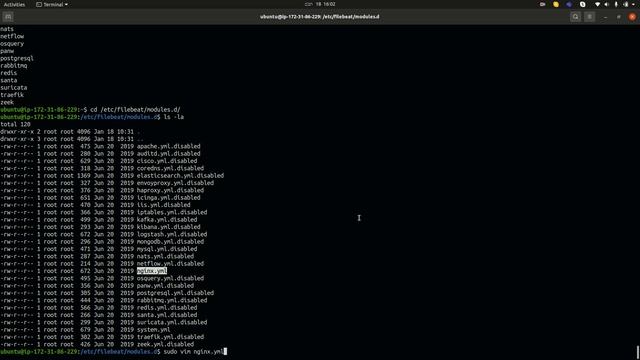Click kibana.yml.disabled file name
Viewport: 640px width, 360px height.
coord(169,227)
